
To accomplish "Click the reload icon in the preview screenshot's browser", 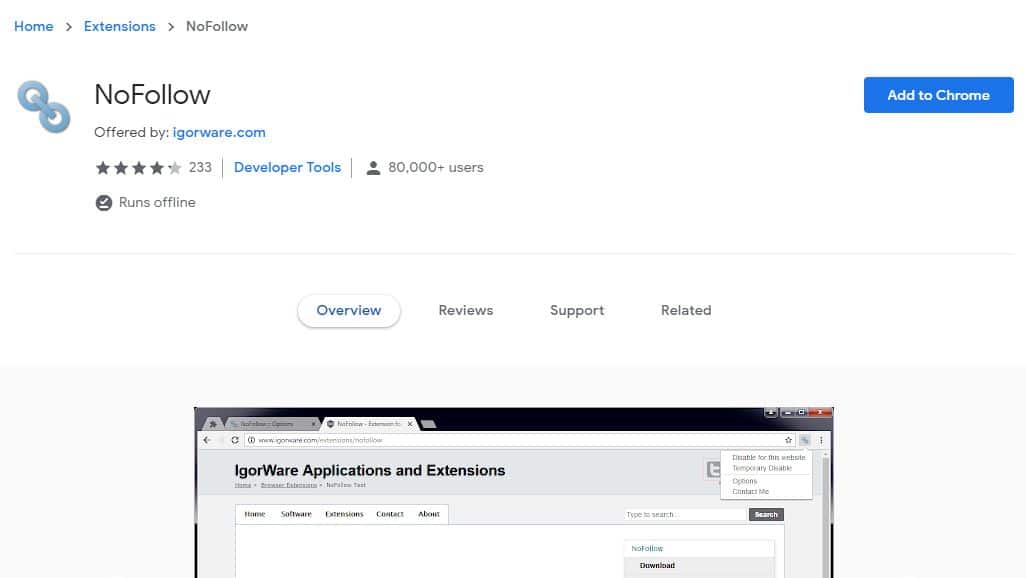I will click(235, 440).
